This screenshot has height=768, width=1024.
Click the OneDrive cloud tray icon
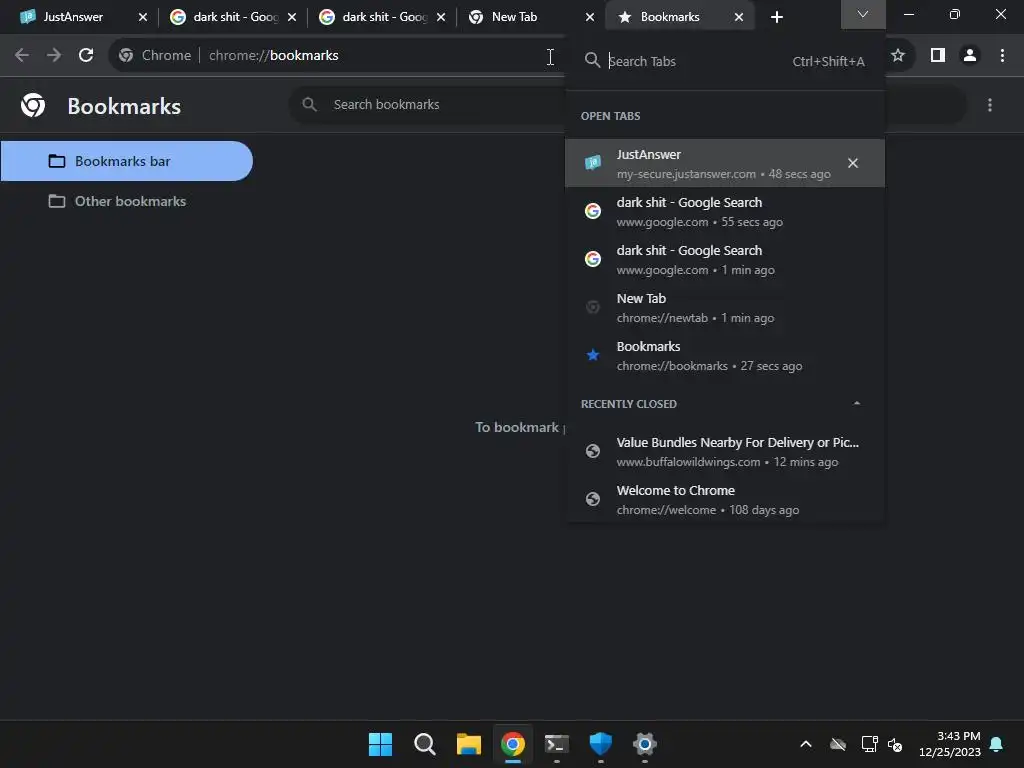838,744
